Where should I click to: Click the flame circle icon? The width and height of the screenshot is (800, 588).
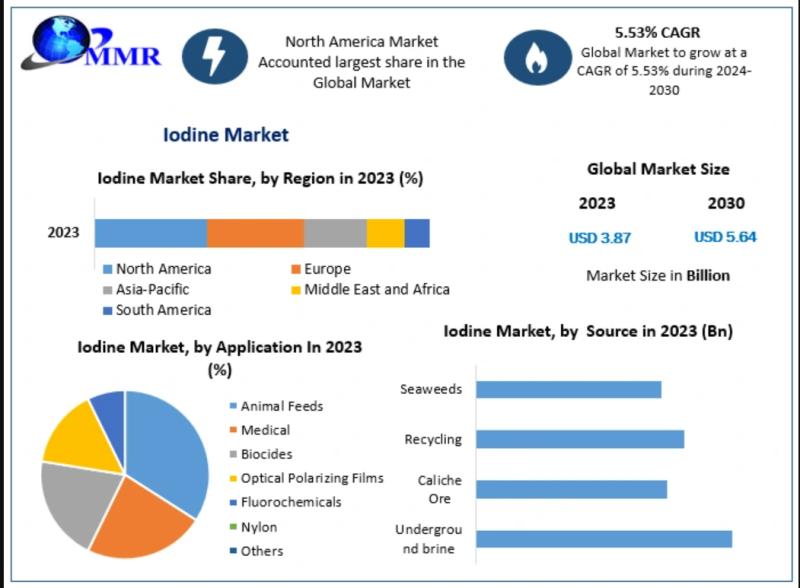pyautogui.click(x=534, y=57)
